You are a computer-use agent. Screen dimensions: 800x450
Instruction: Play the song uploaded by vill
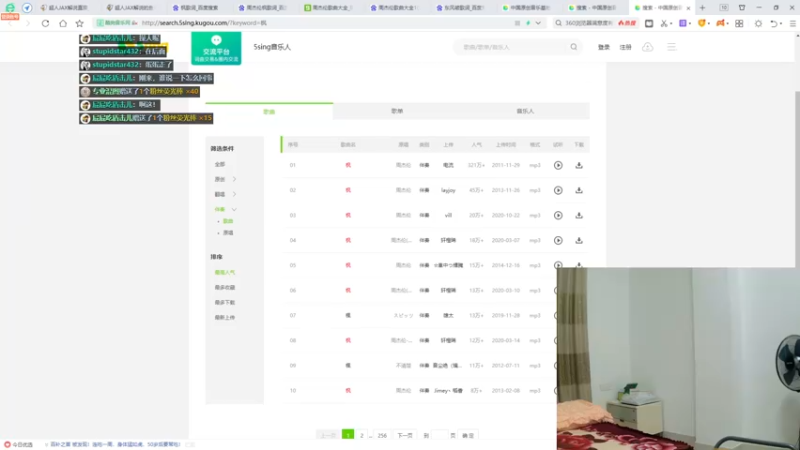pos(558,215)
